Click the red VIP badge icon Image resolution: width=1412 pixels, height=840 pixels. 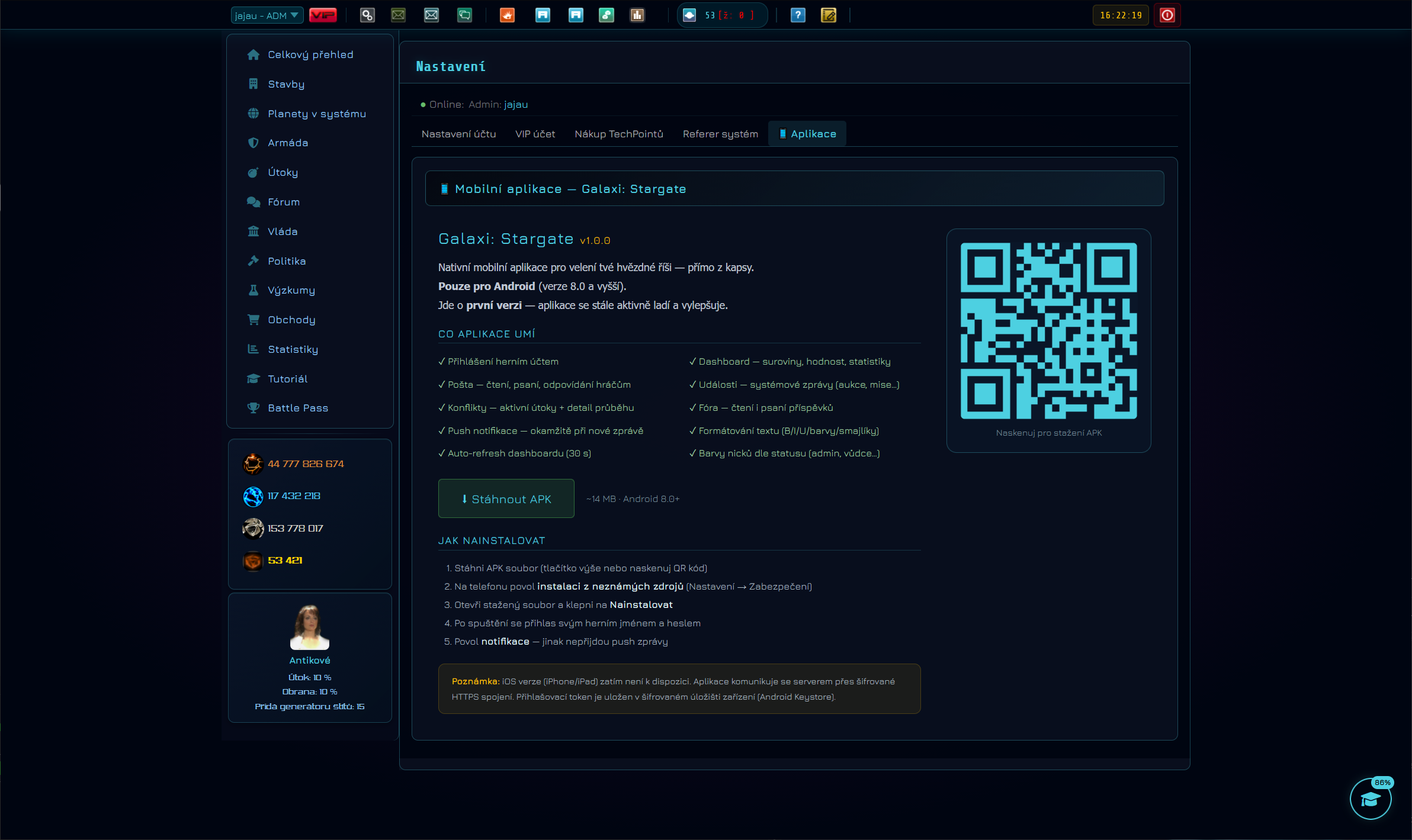pos(323,15)
